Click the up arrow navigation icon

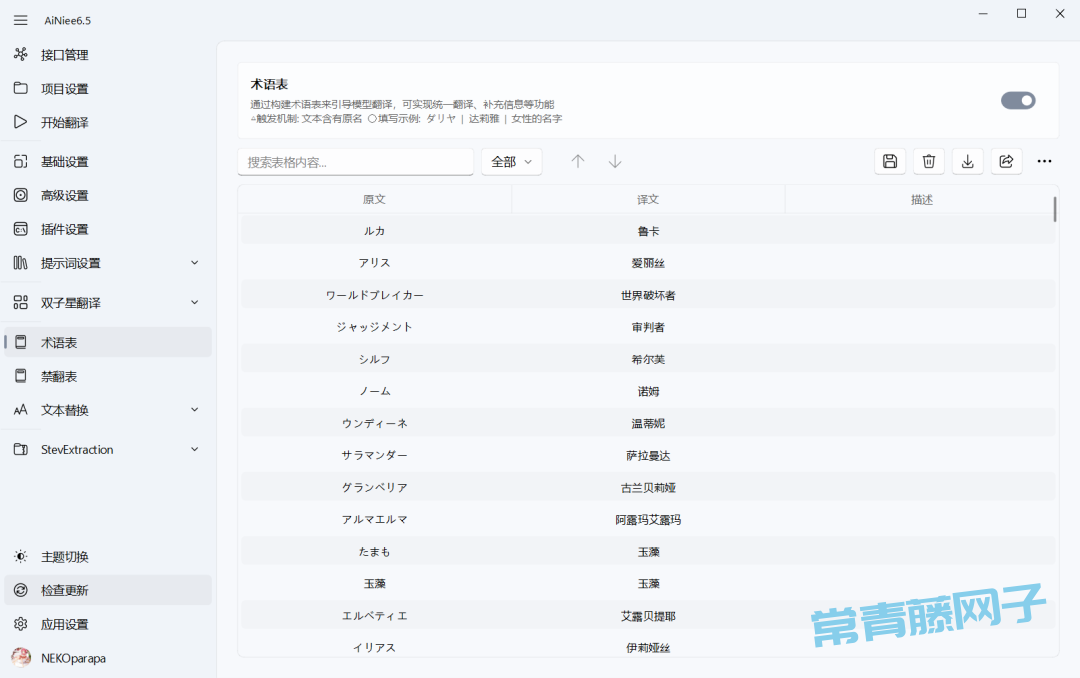(577, 161)
